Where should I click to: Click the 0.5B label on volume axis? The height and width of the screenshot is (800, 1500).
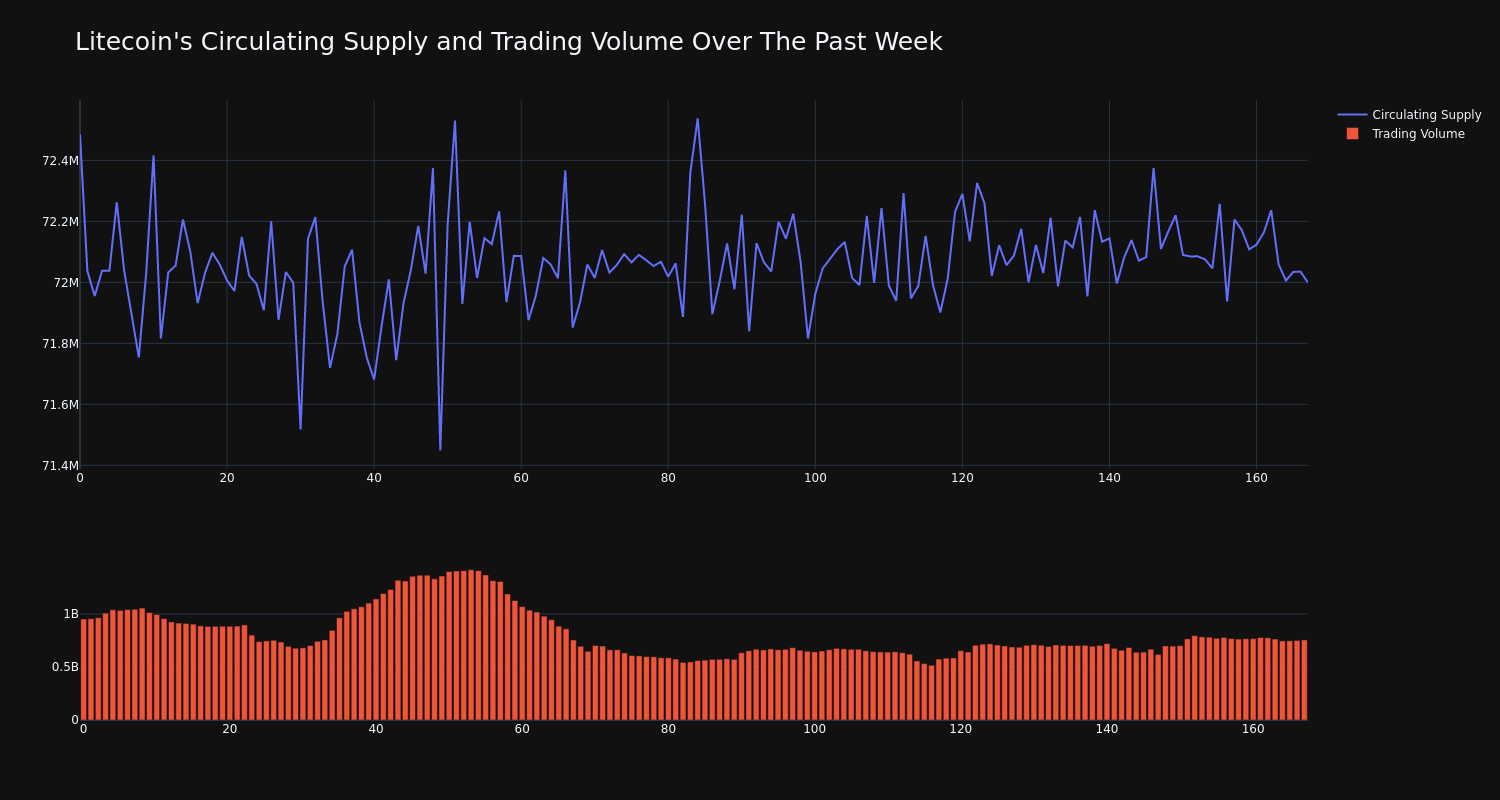[65, 667]
